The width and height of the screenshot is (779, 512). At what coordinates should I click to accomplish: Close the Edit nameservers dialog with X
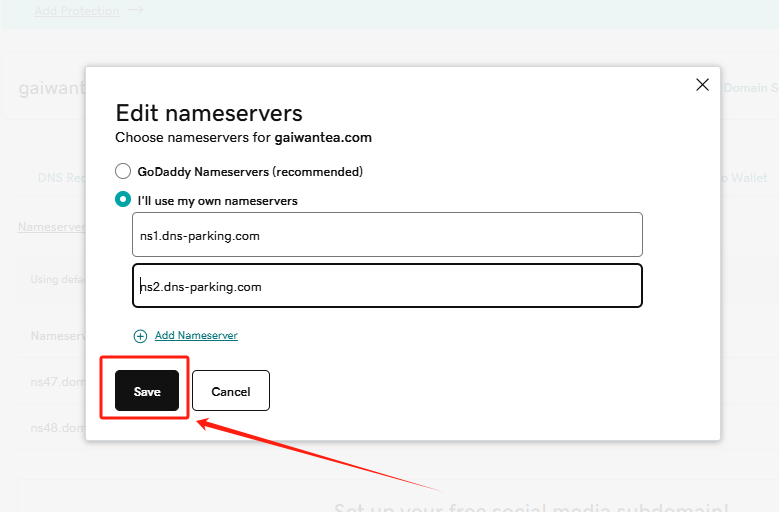click(x=702, y=85)
